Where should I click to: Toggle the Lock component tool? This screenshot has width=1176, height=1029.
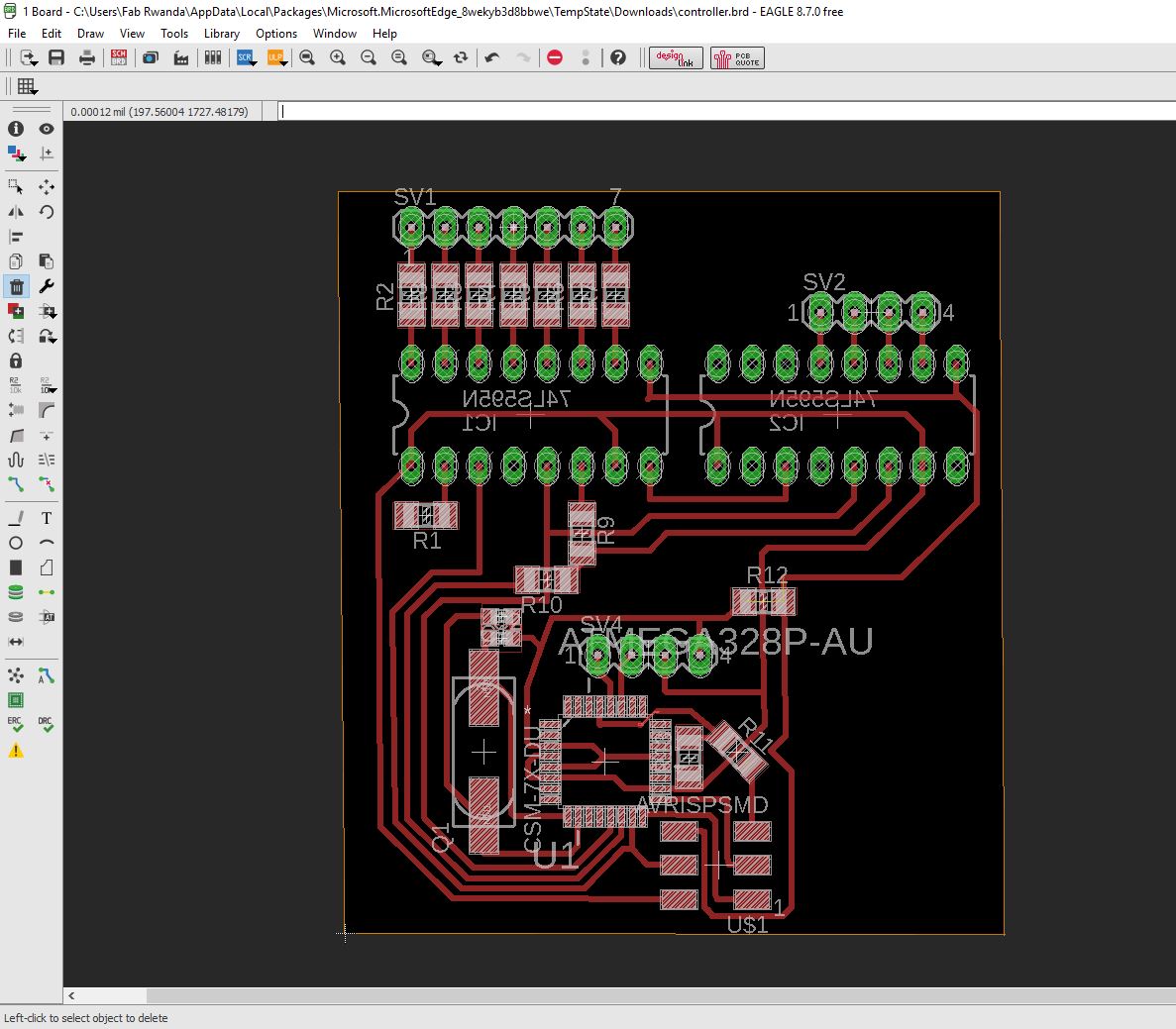[x=16, y=360]
